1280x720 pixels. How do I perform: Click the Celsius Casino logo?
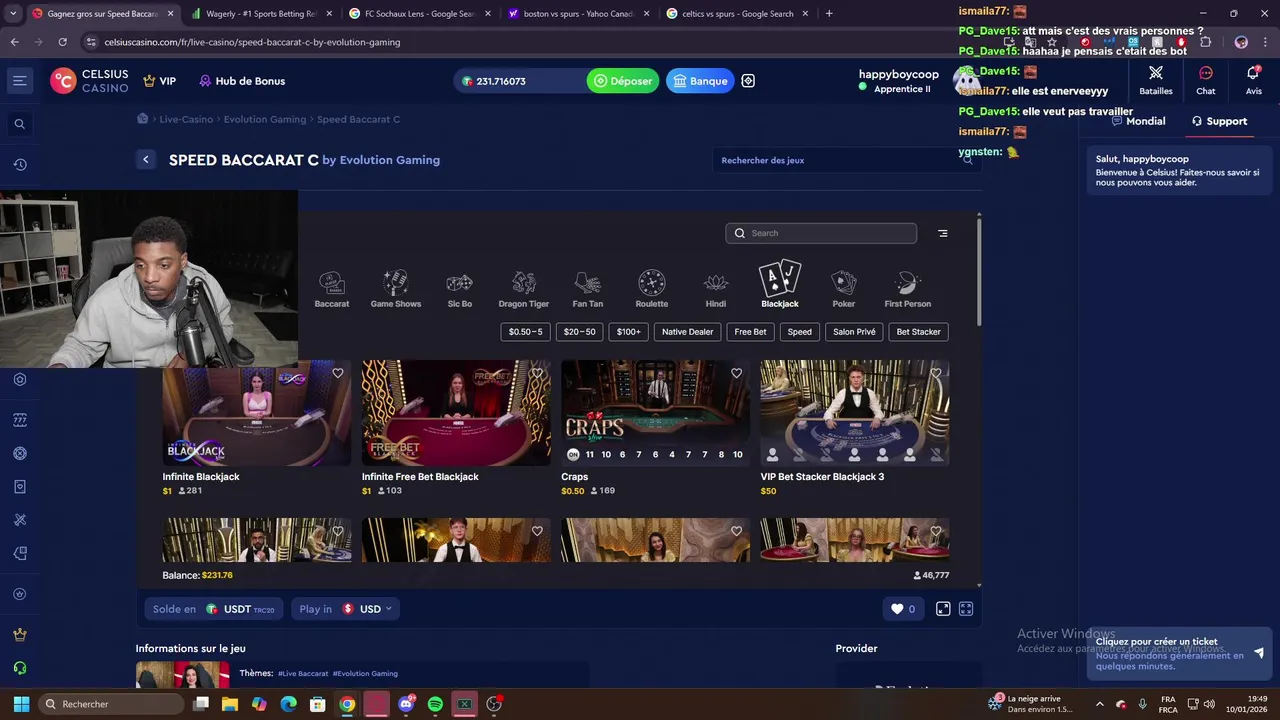90,81
